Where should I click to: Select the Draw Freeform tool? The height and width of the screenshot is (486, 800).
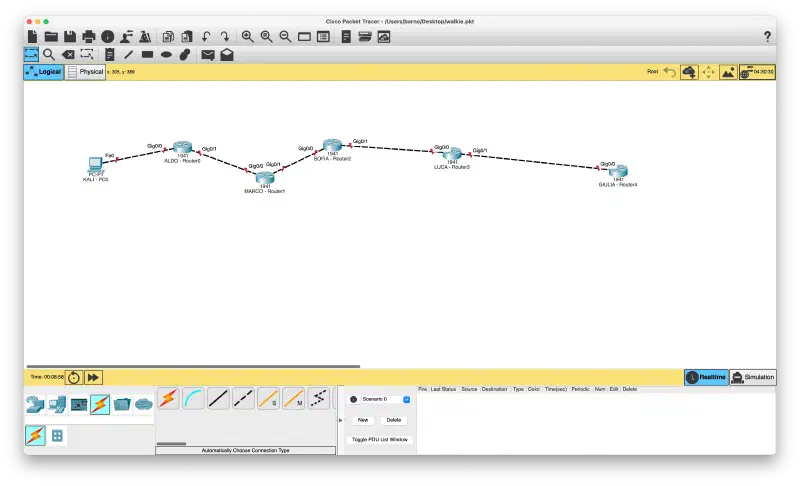pyautogui.click(x=185, y=55)
